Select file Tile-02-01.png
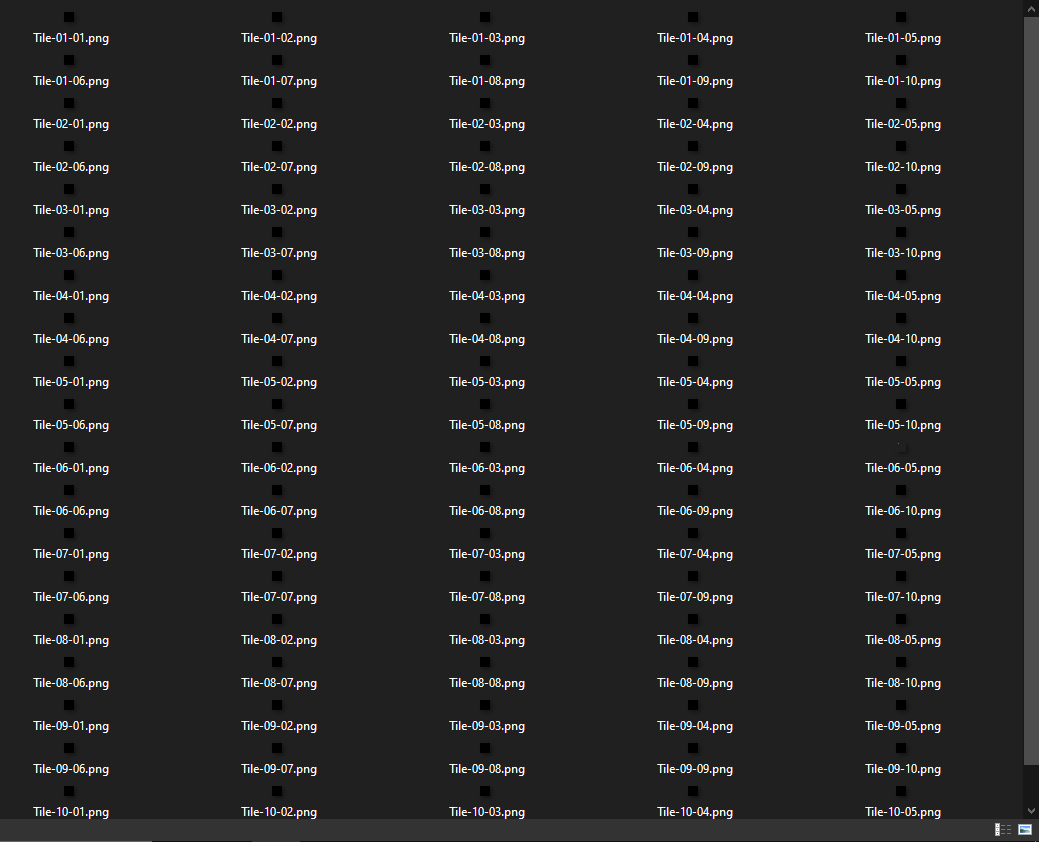 71,125
